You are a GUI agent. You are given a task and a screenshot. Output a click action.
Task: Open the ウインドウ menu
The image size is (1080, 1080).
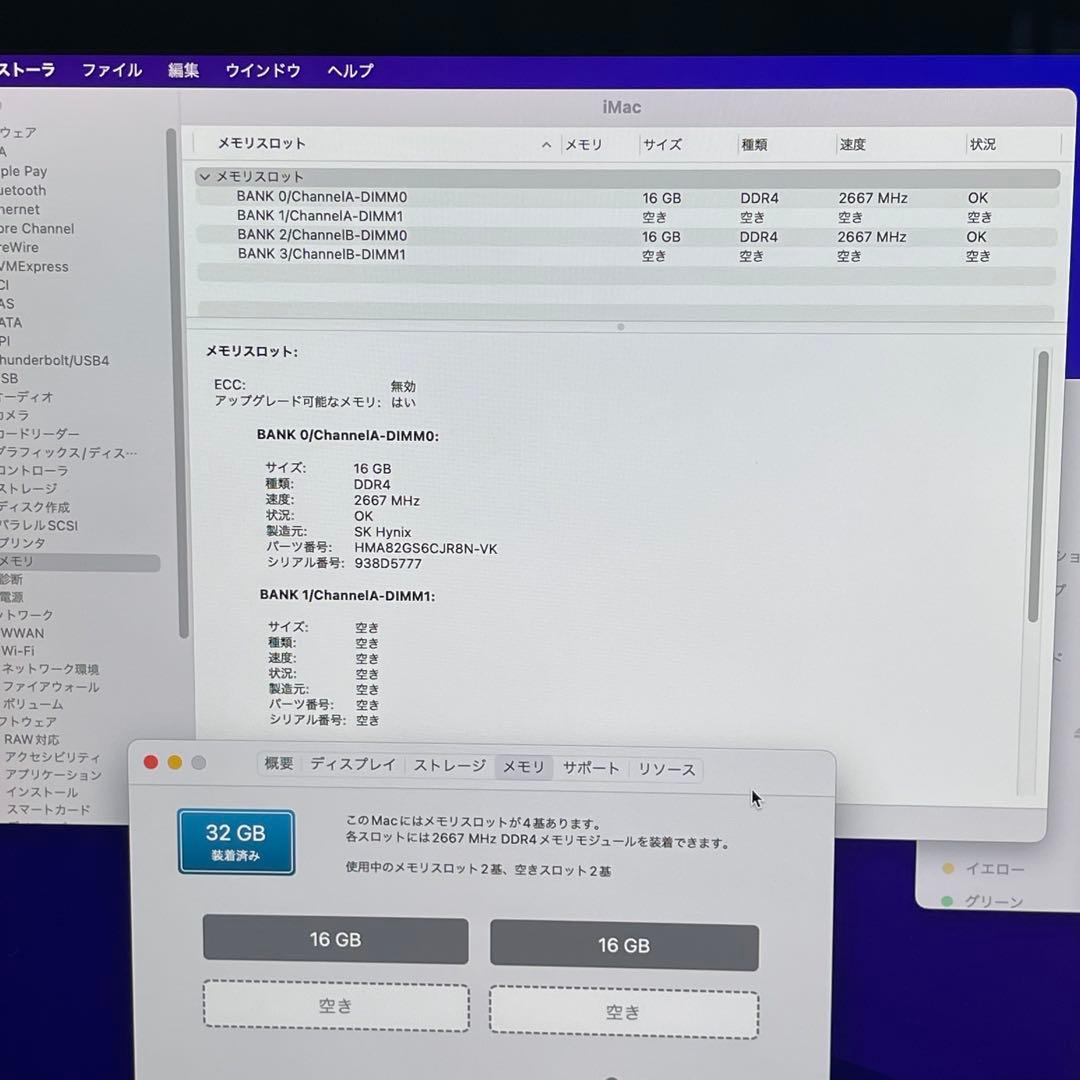point(262,70)
